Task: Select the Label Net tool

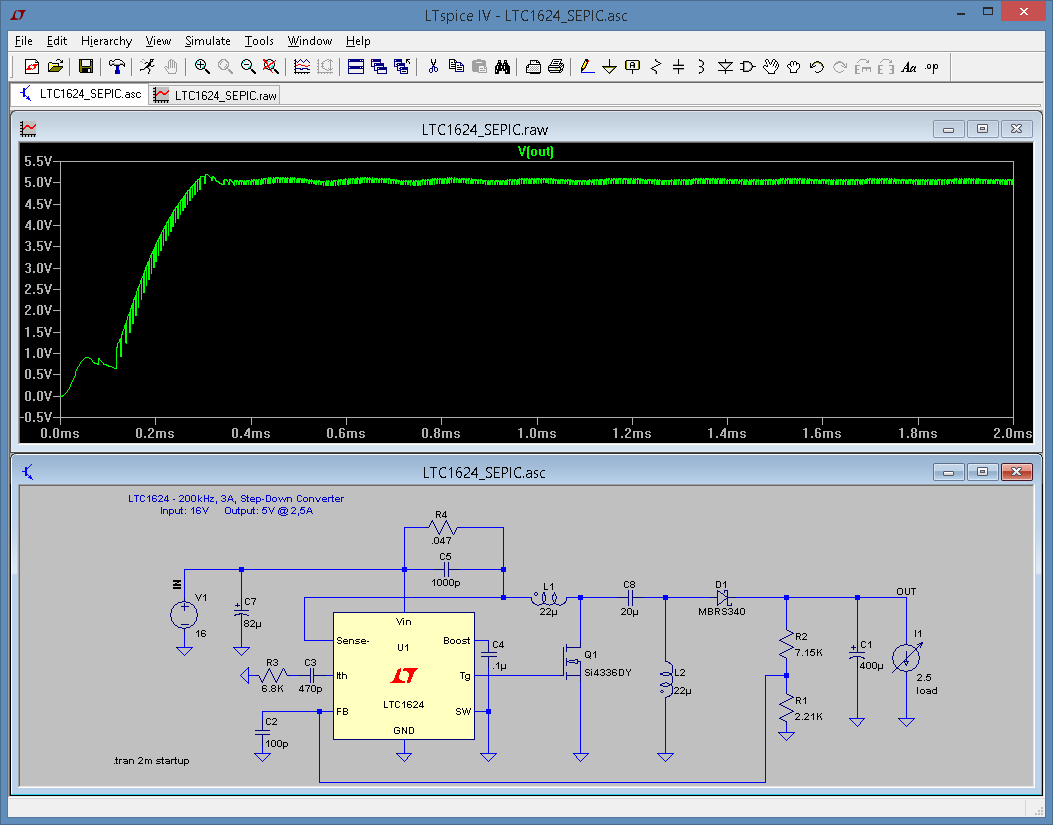Action: (x=632, y=67)
